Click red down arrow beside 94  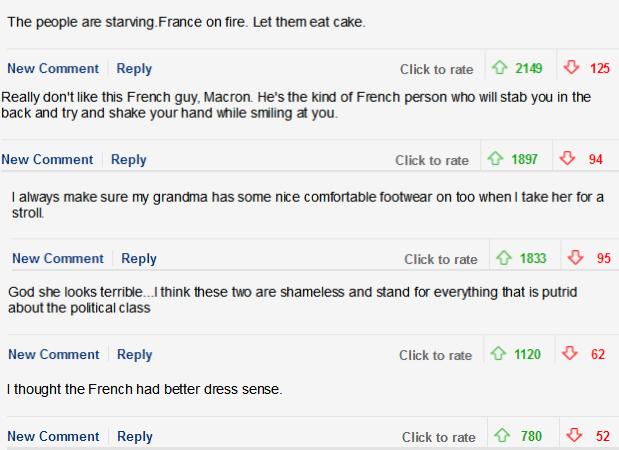point(567,159)
